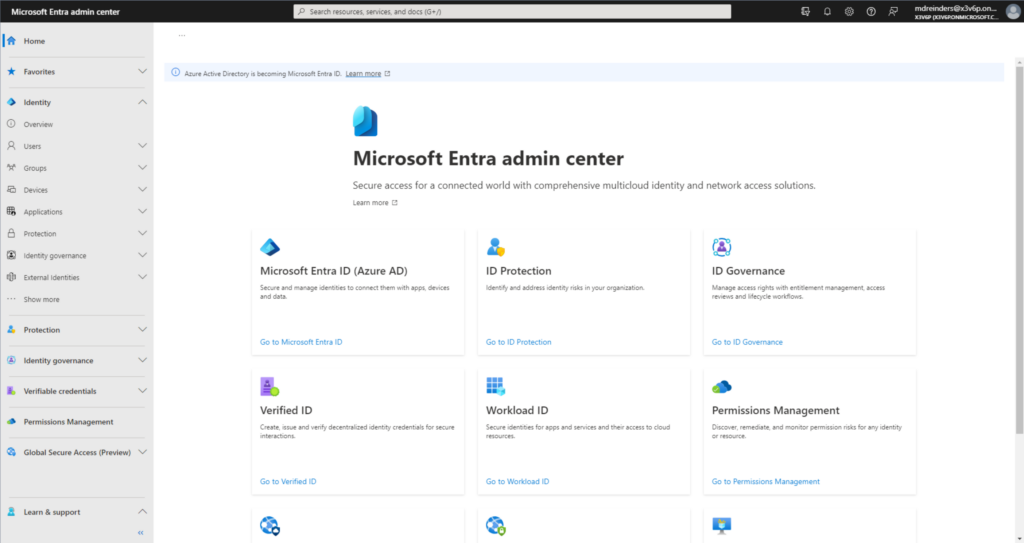Screen dimensions: 1024x543
Task: Expand the Users submenu chevron
Action: 142,146
